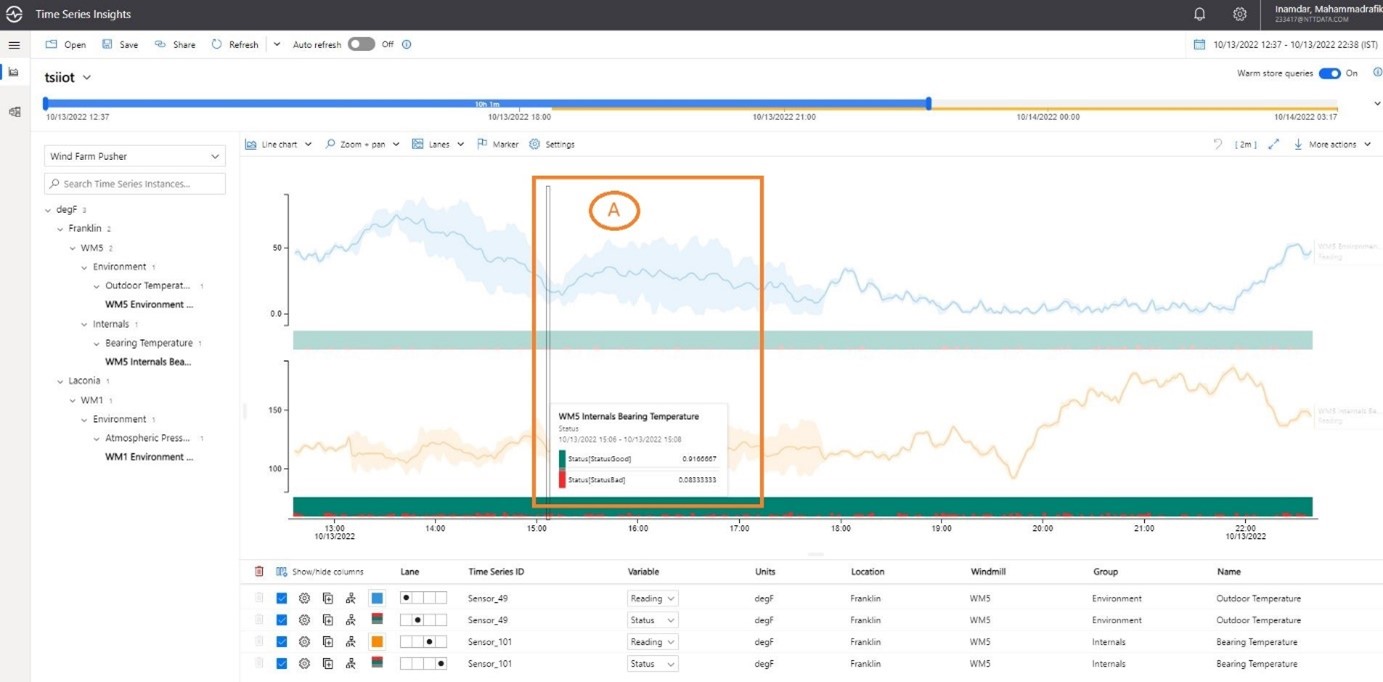Select the WM1 Environment instance in tree
The image size is (1383, 682).
pos(149,457)
